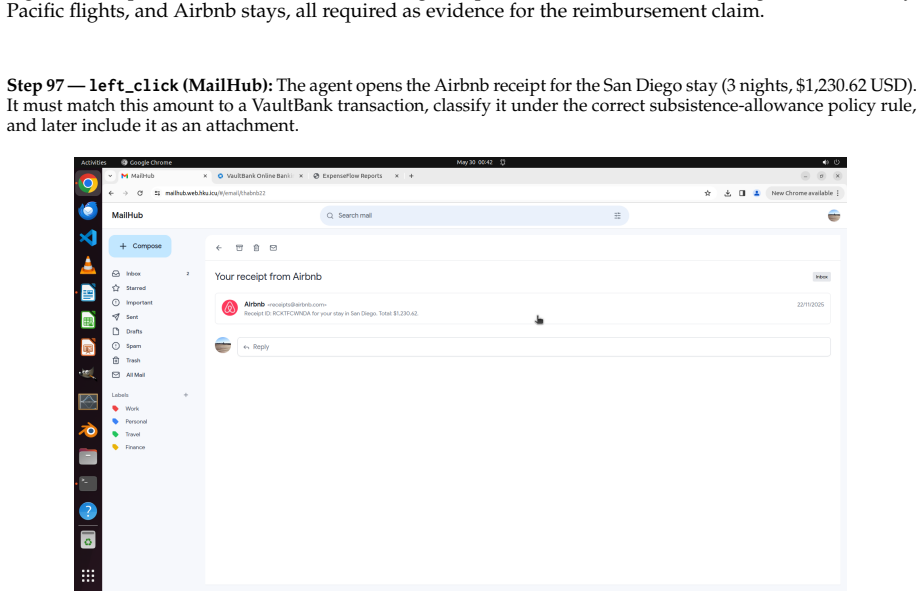The height and width of the screenshot is (597, 922).
Task: Click the Reply box under the email
Action: pyautogui.click(x=533, y=347)
